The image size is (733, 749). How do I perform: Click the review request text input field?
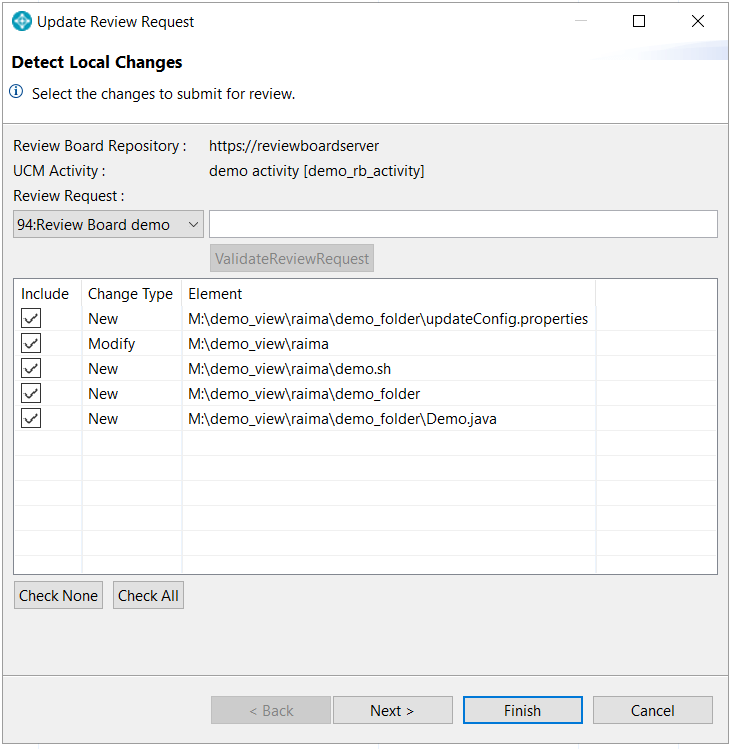(x=463, y=225)
